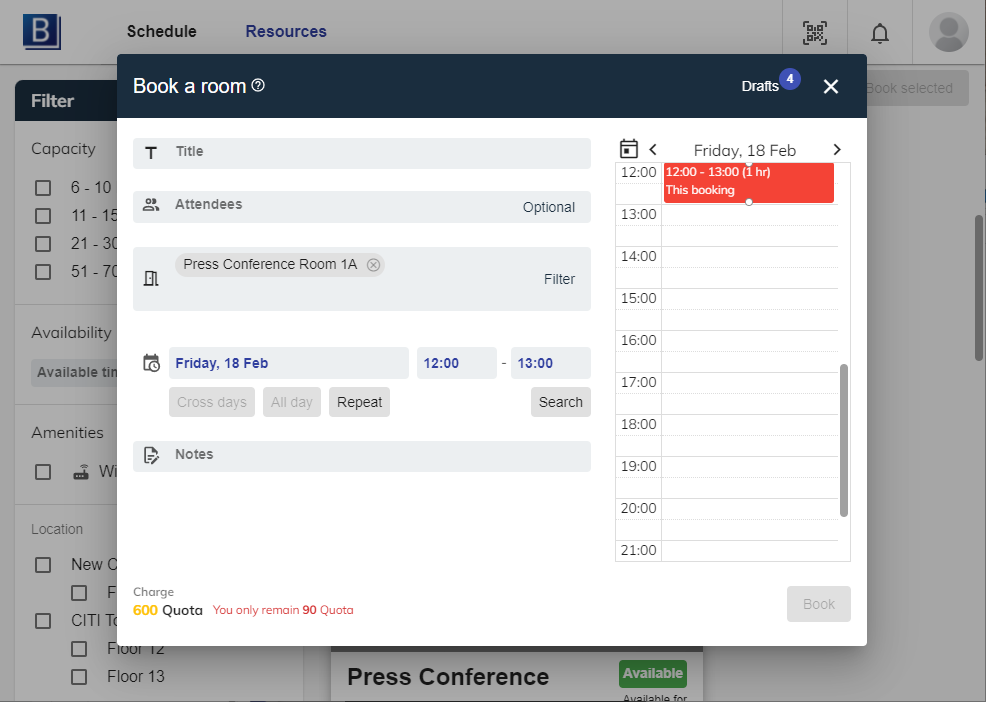Click the help icon beside Book a room
986x702 pixels.
coord(258,86)
